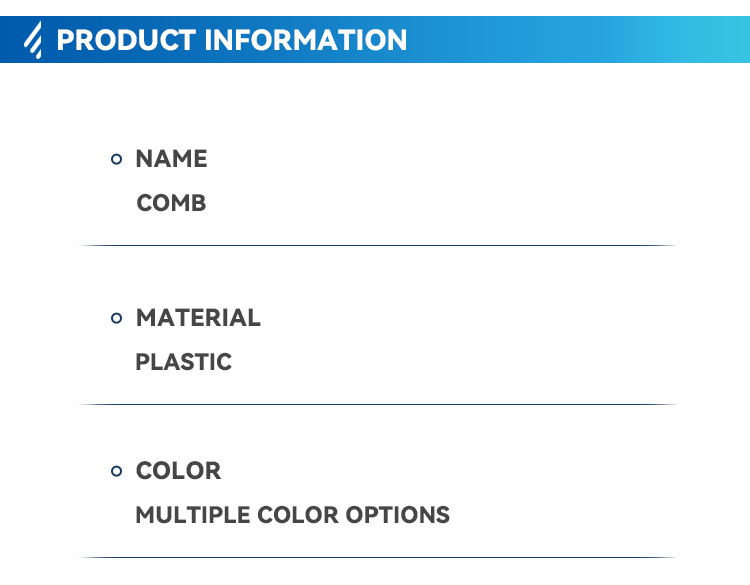The width and height of the screenshot is (750, 585).
Task: Click the word INFORMATION in header
Action: click(306, 41)
